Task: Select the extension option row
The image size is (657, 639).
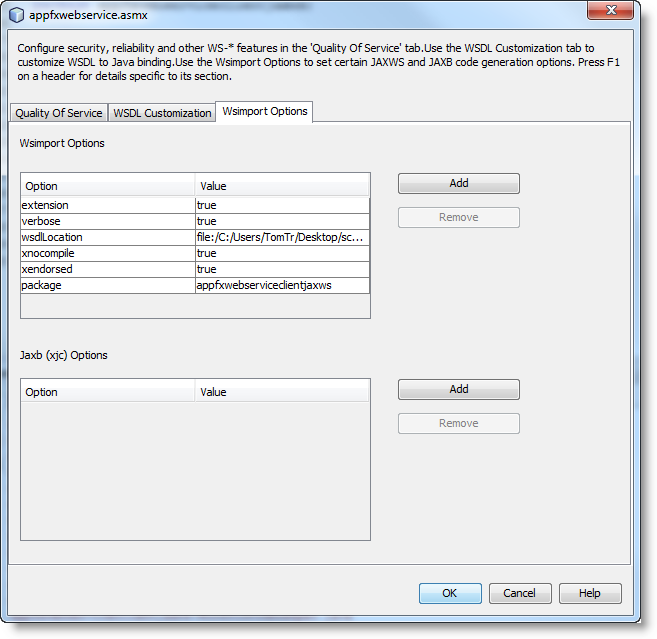Action: (x=107, y=205)
